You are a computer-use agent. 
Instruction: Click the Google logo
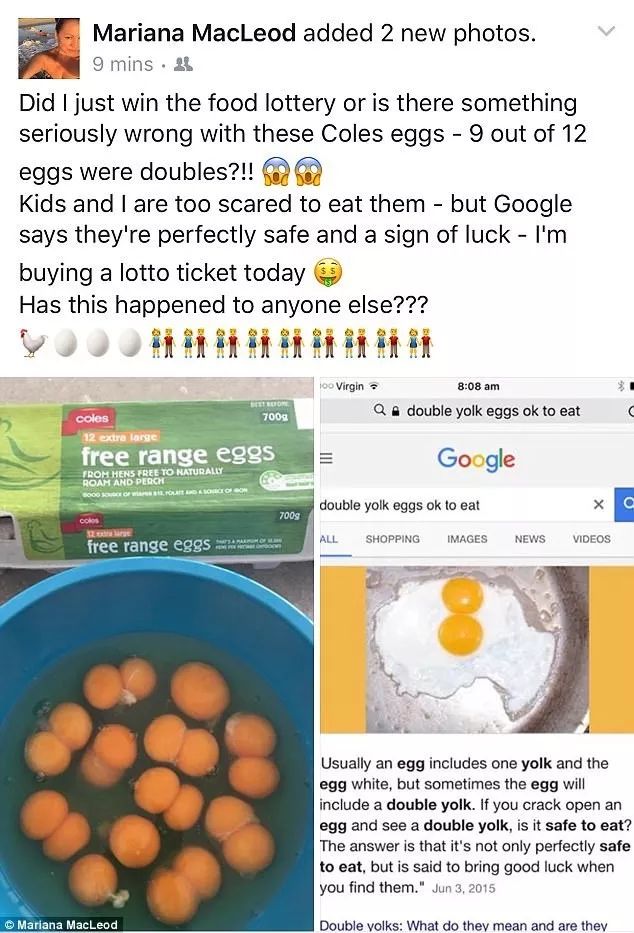click(x=476, y=459)
